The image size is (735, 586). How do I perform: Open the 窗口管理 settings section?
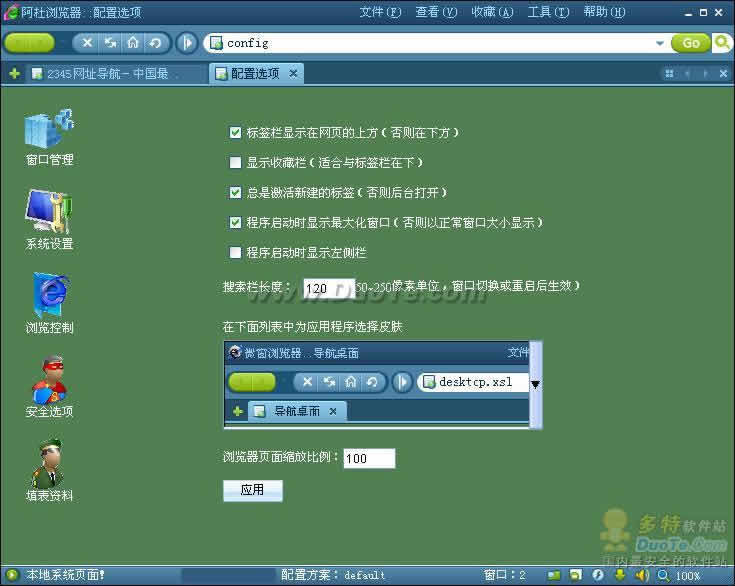click(49, 137)
